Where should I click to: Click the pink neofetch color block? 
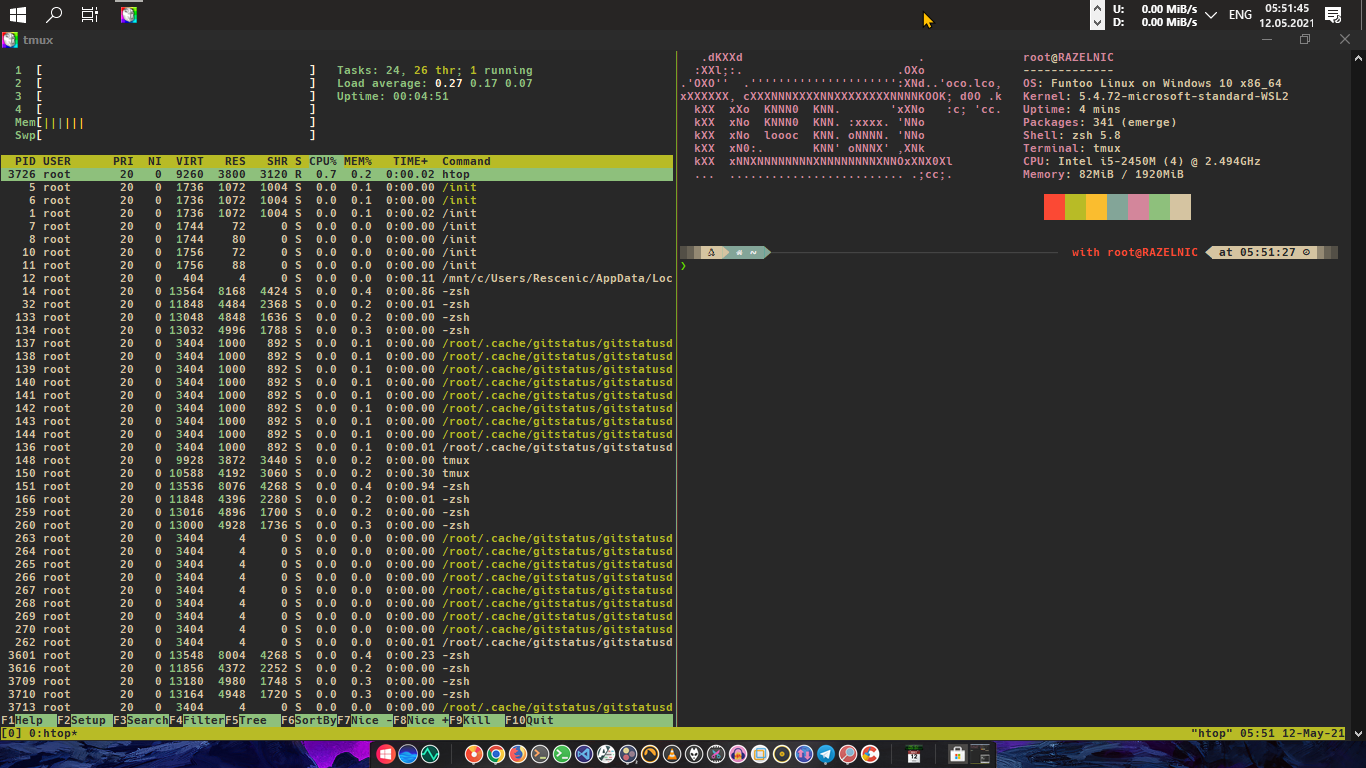(x=1138, y=207)
